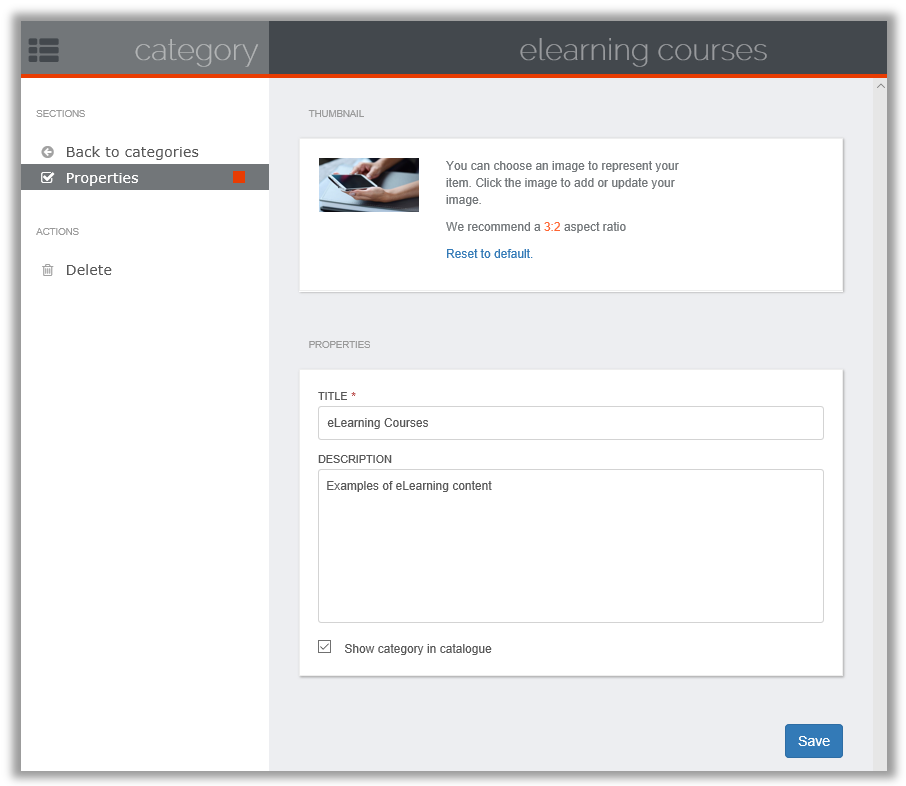Click the Reset to default link

[489, 254]
